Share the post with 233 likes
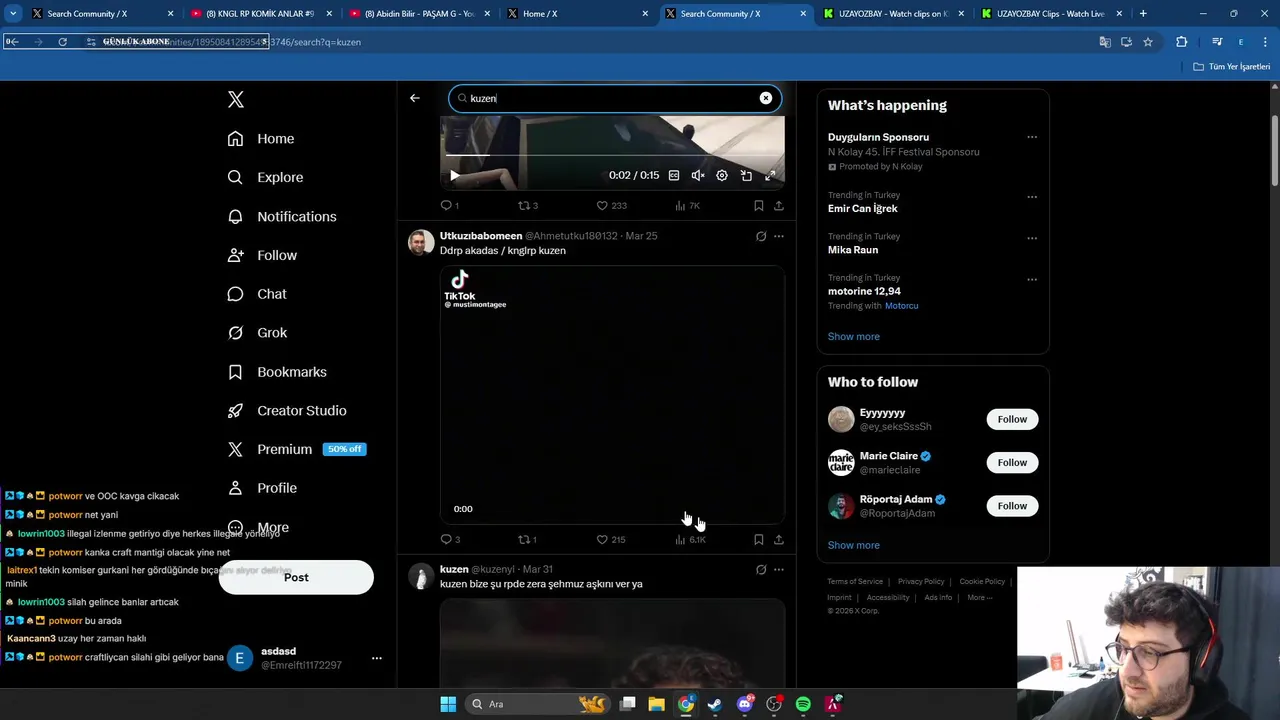This screenshot has height=720, width=1280. click(779, 205)
